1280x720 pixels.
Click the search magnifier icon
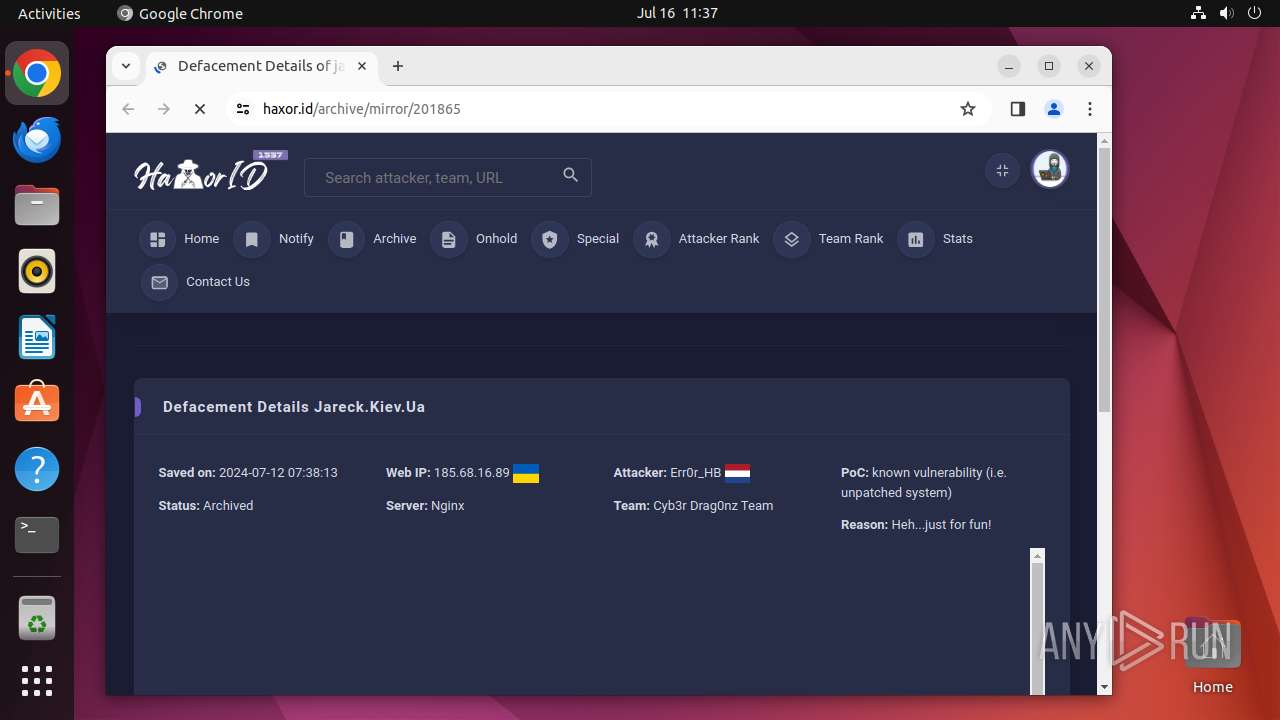(570, 175)
